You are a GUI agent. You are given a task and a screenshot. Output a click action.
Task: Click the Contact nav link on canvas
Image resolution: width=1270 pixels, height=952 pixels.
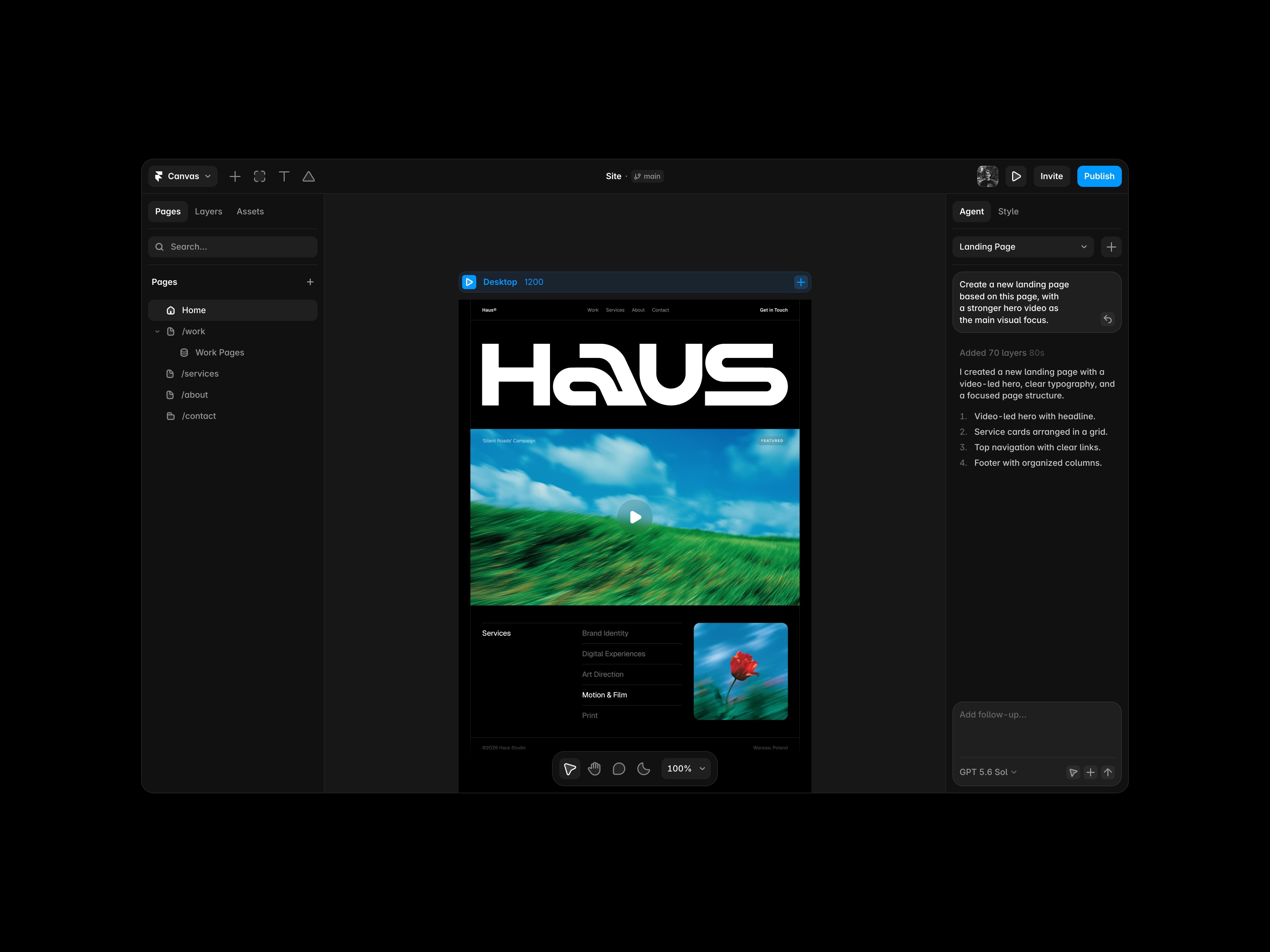click(660, 310)
